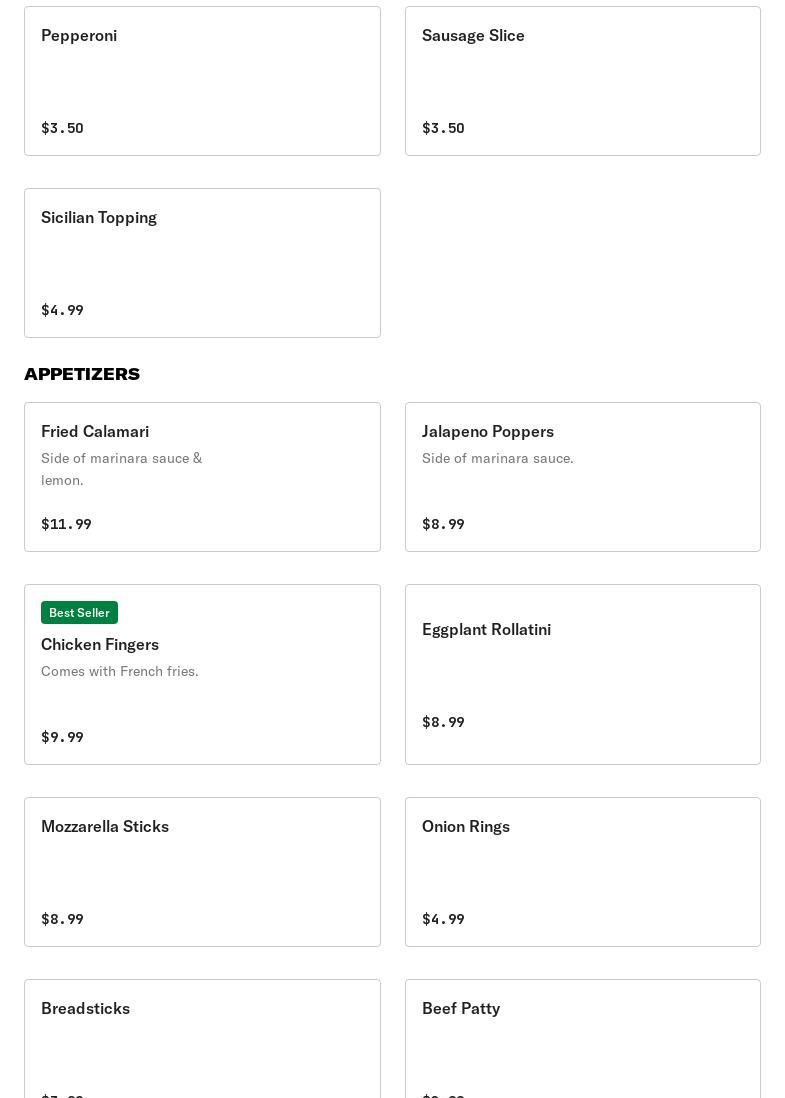Click the $4.99 Onion Rings price
The width and height of the screenshot is (785, 1098).
443,919
